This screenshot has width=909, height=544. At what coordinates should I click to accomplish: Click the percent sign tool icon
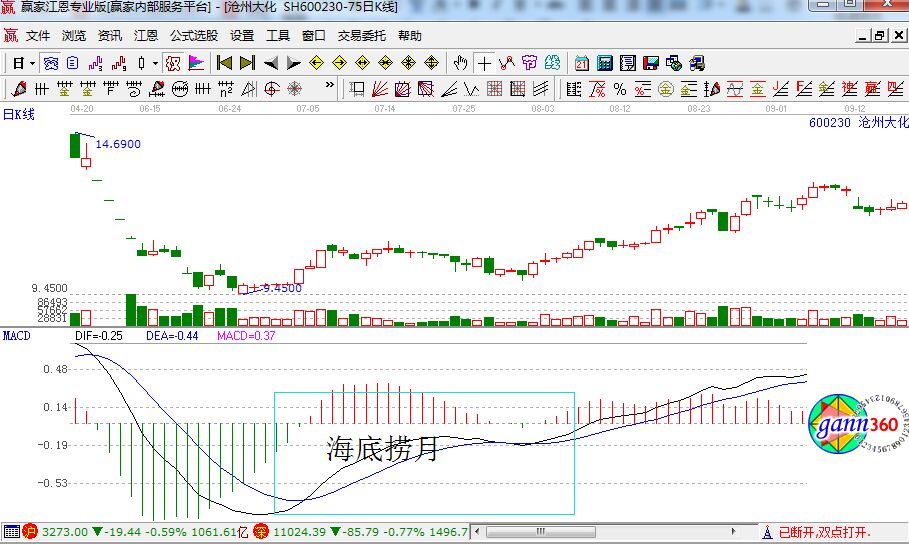click(620, 89)
